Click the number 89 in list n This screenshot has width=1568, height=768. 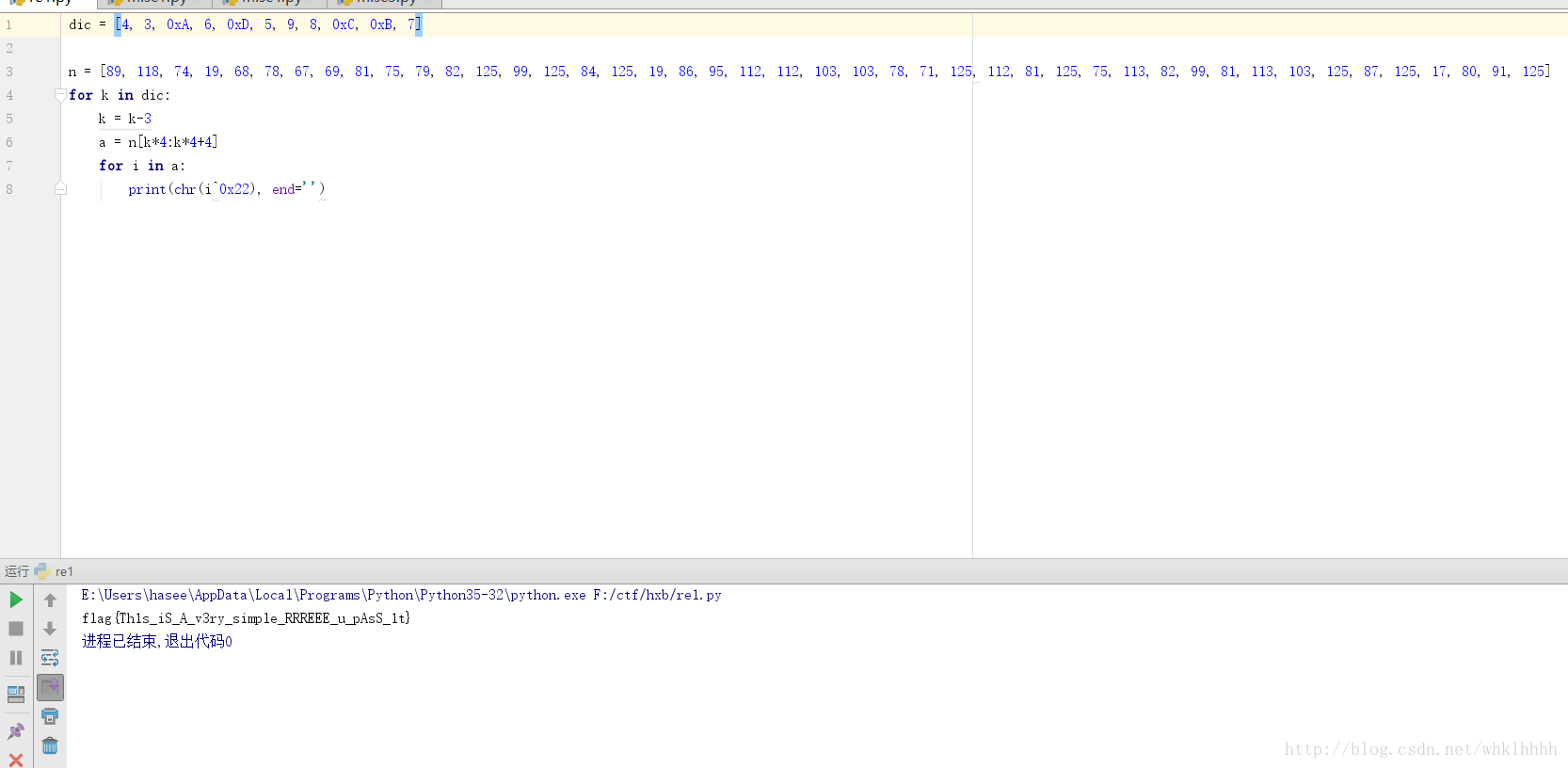[114, 72]
